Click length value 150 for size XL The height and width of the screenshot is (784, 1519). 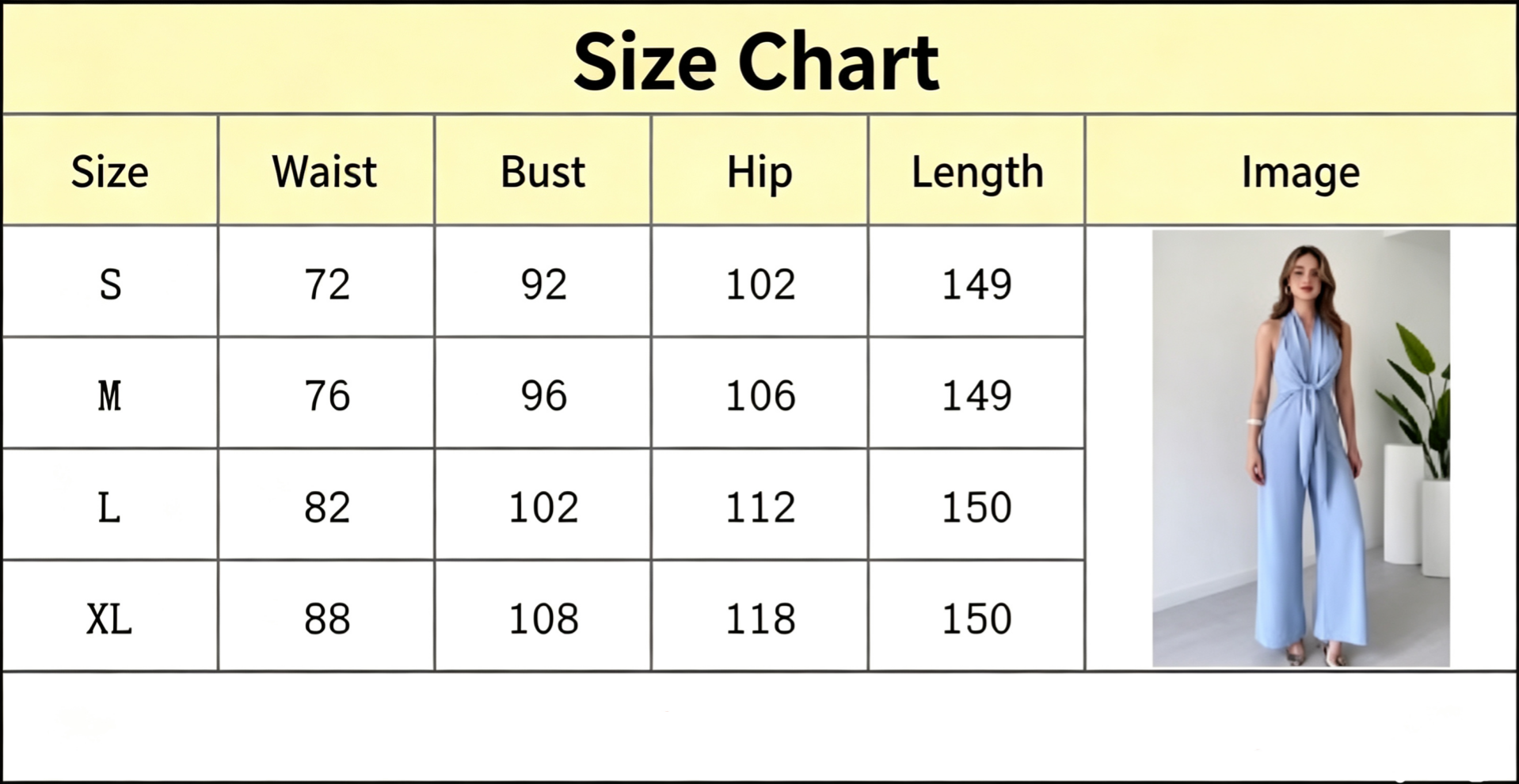pyautogui.click(x=976, y=619)
